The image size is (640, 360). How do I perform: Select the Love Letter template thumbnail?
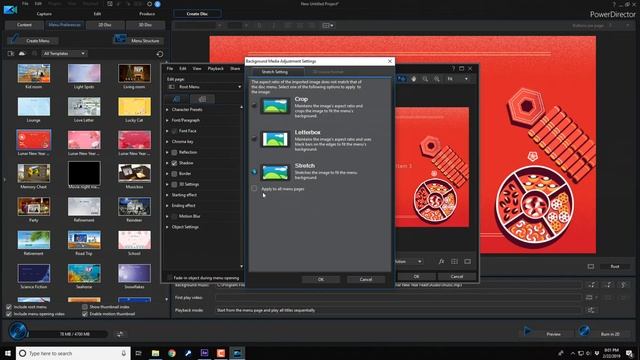click(84, 107)
